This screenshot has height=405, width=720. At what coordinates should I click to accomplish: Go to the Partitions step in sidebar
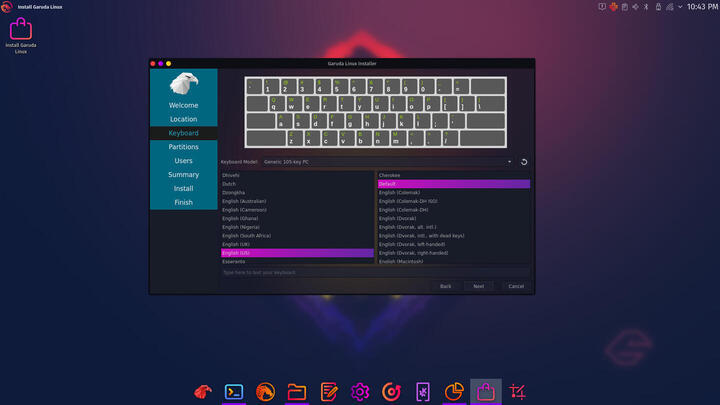tap(183, 146)
